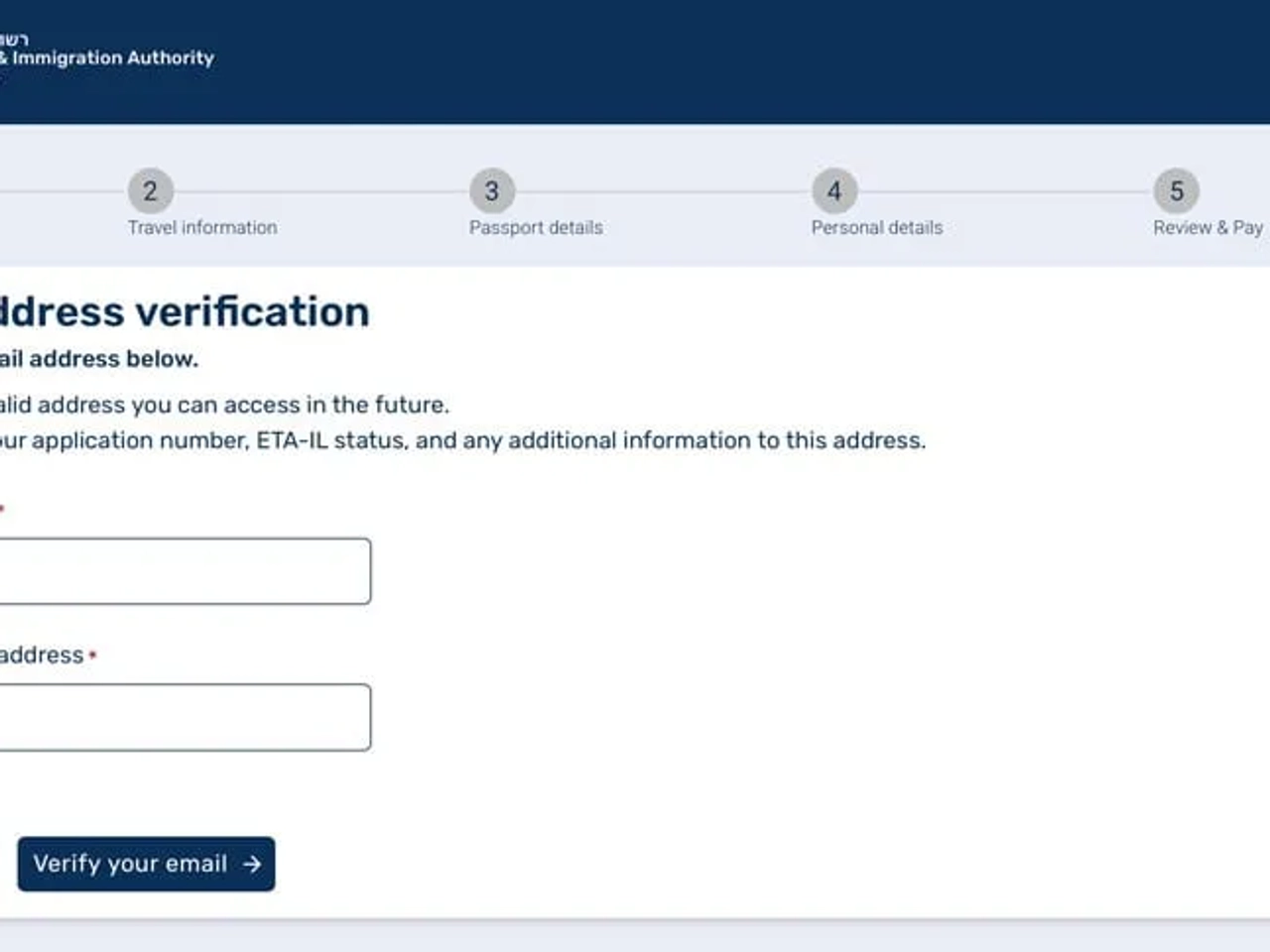The width and height of the screenshot is (1270, 952).
Task: Focus the confirm email address input field
Action: pos(185,717)
